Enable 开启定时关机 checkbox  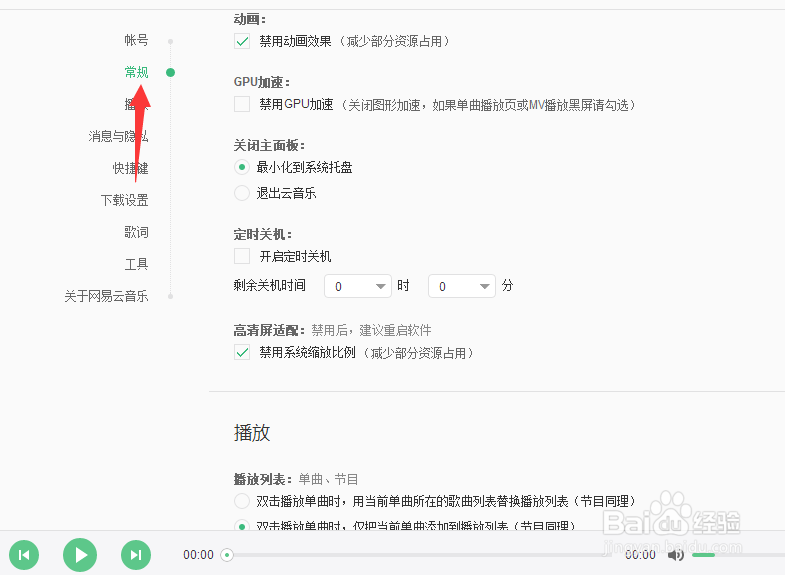tap(242, 256)
